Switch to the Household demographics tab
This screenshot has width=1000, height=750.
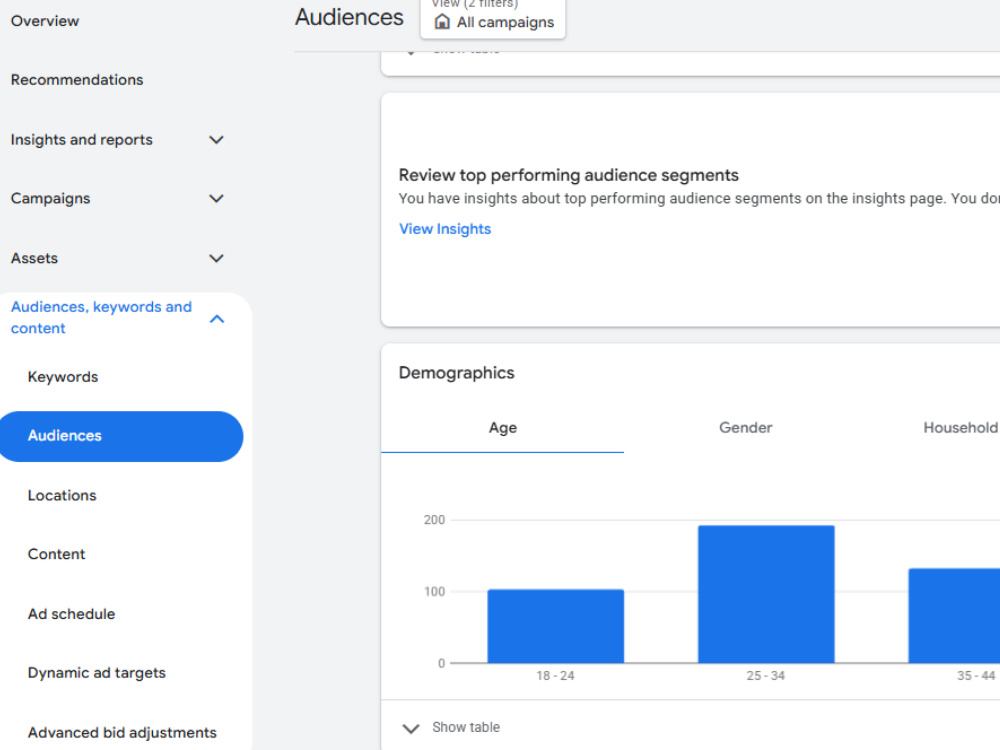[960, 428]
